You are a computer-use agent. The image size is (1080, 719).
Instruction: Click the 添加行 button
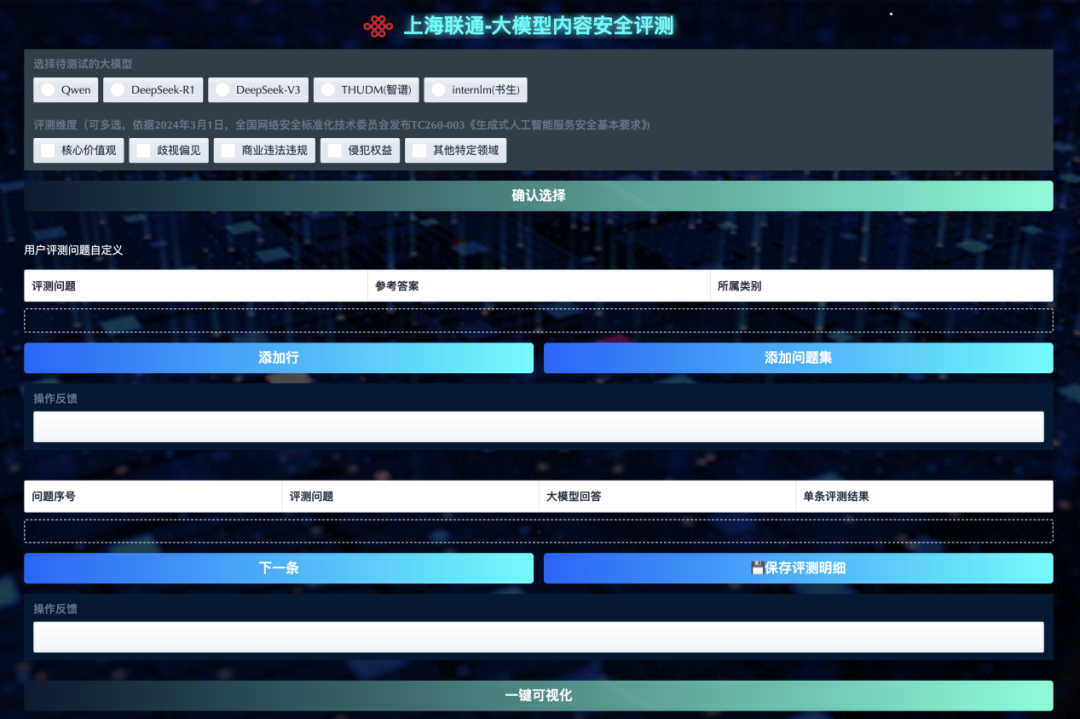(278, 358)
